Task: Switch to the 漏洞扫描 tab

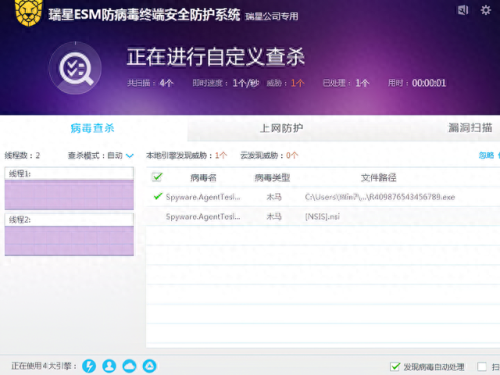Action: pos(470,128)
